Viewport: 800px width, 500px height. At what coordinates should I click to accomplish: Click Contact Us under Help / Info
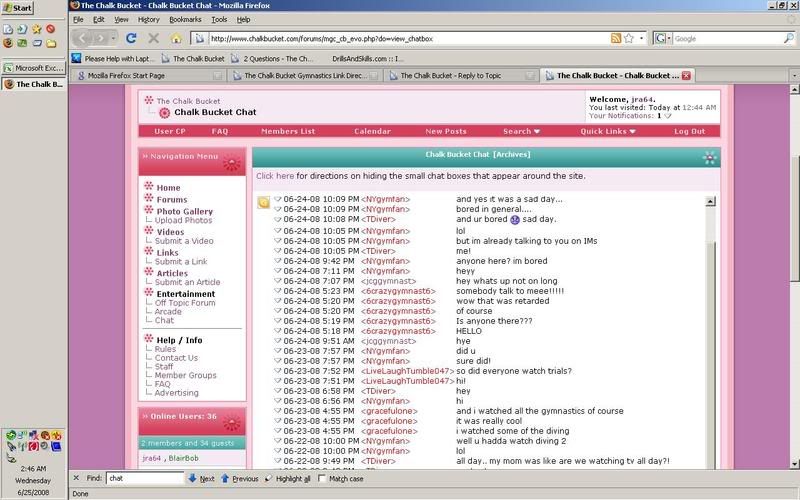pyautogui.click(x=176, y=358)
